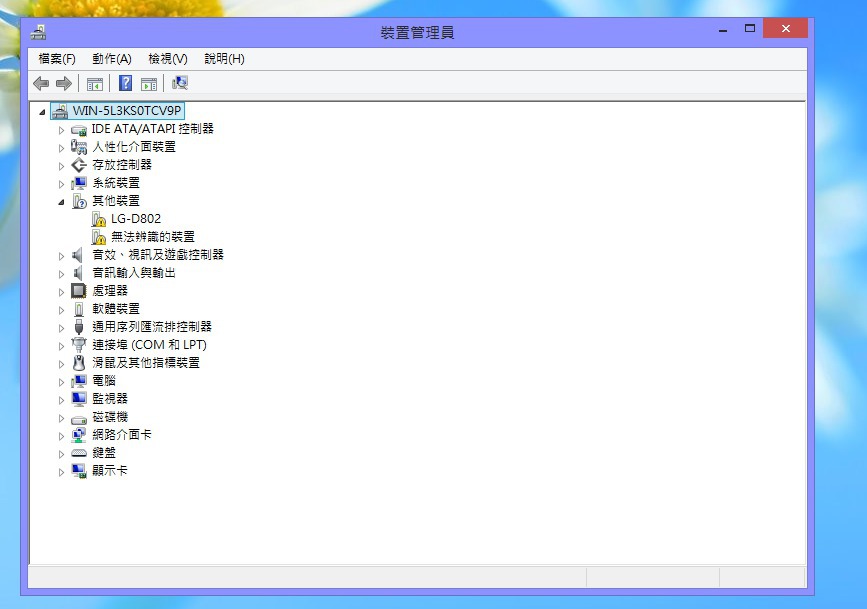Click the IDE ATA/ATAPI 控制器 icon
The height and width of the screenshot is (609, 867).
pyautogui.click(x=79, y=130)
